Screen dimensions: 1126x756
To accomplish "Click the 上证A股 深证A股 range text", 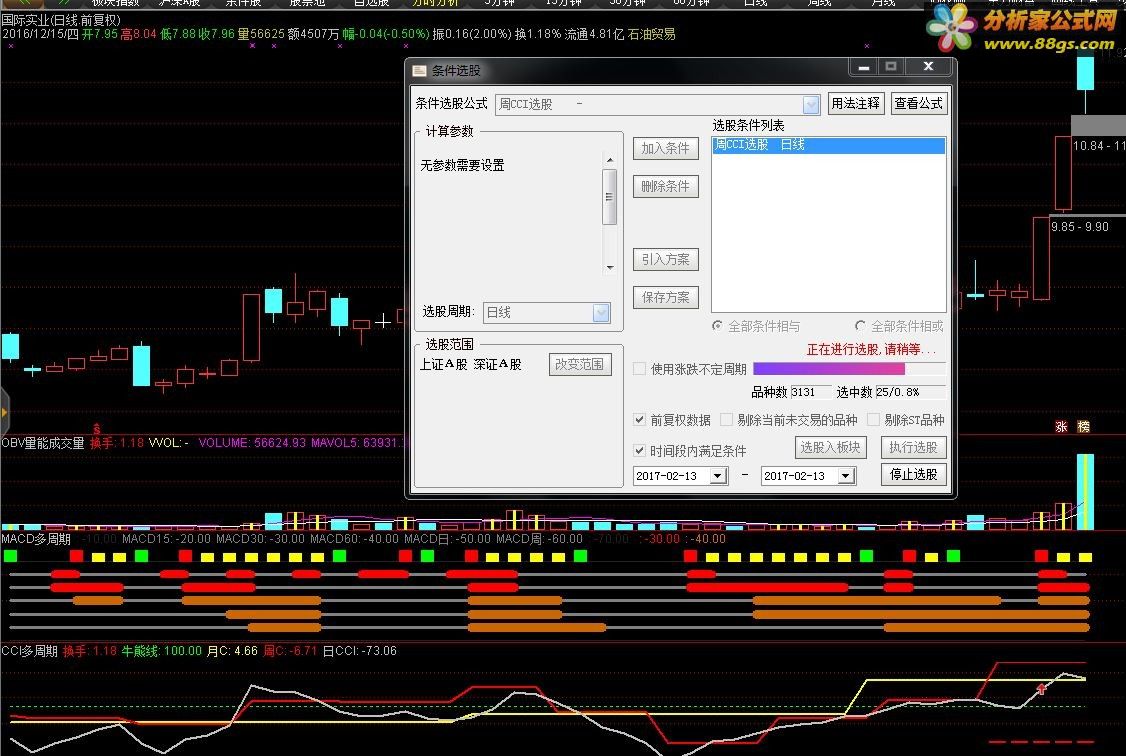I will [470, 365].
